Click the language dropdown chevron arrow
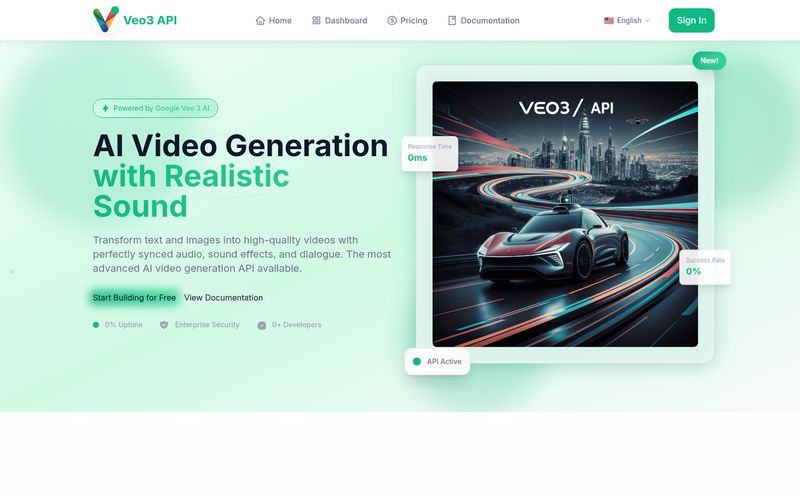The image size is (800, 496). click(x=647, y=20)
